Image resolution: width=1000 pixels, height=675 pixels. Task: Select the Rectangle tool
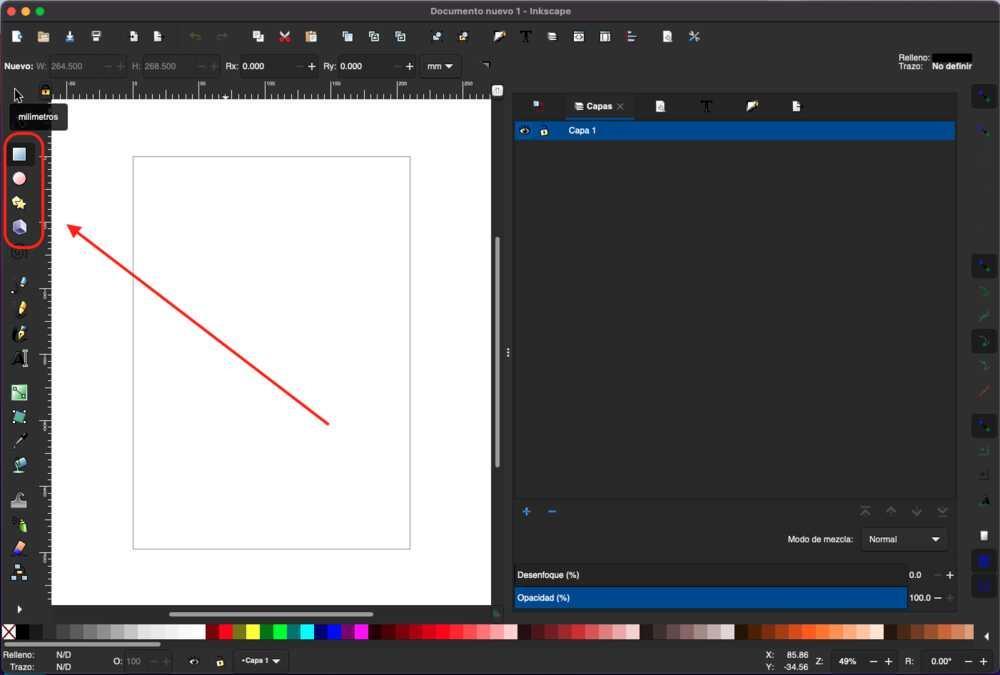[19, 154]
